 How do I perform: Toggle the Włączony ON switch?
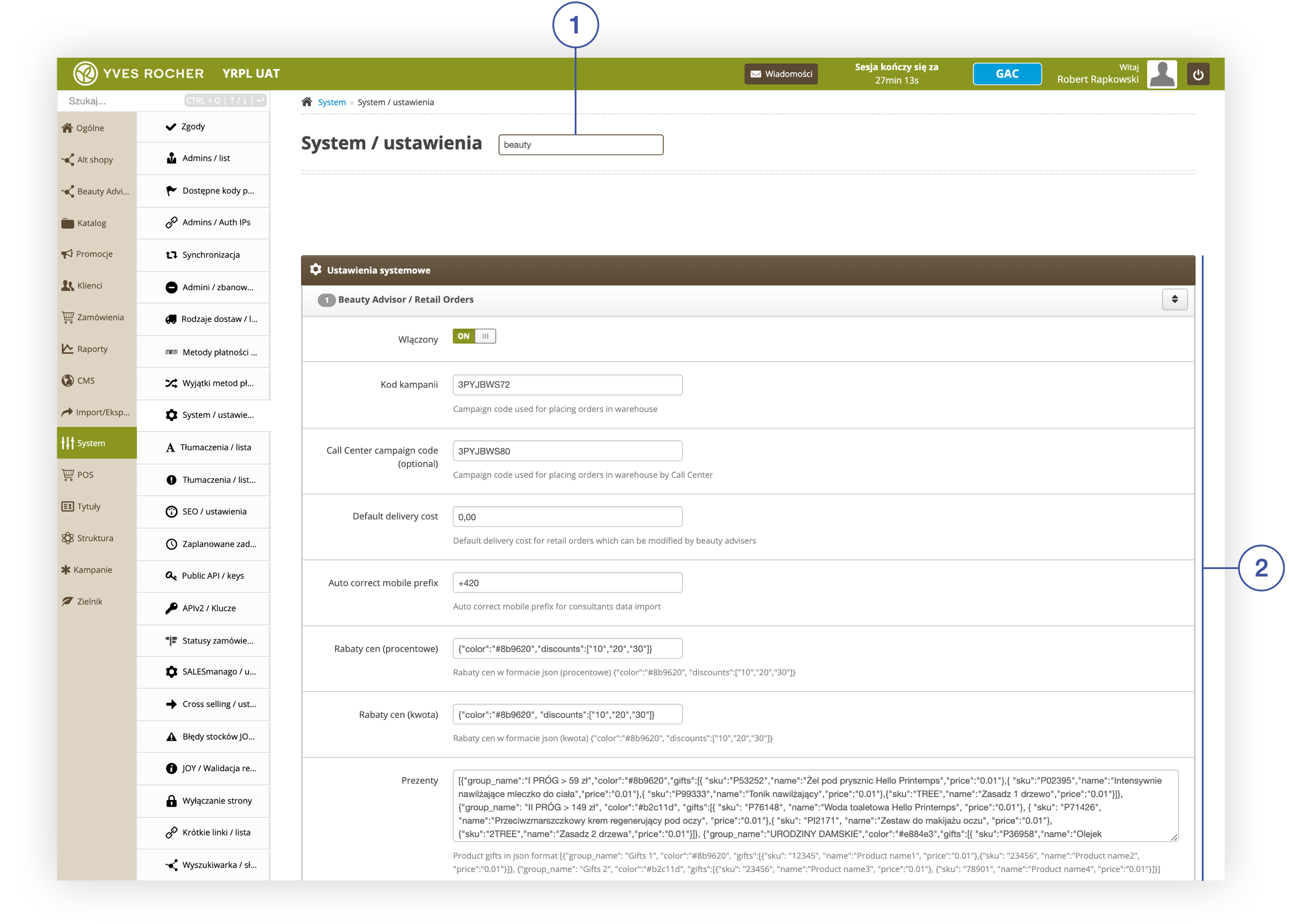coord(474,336)
